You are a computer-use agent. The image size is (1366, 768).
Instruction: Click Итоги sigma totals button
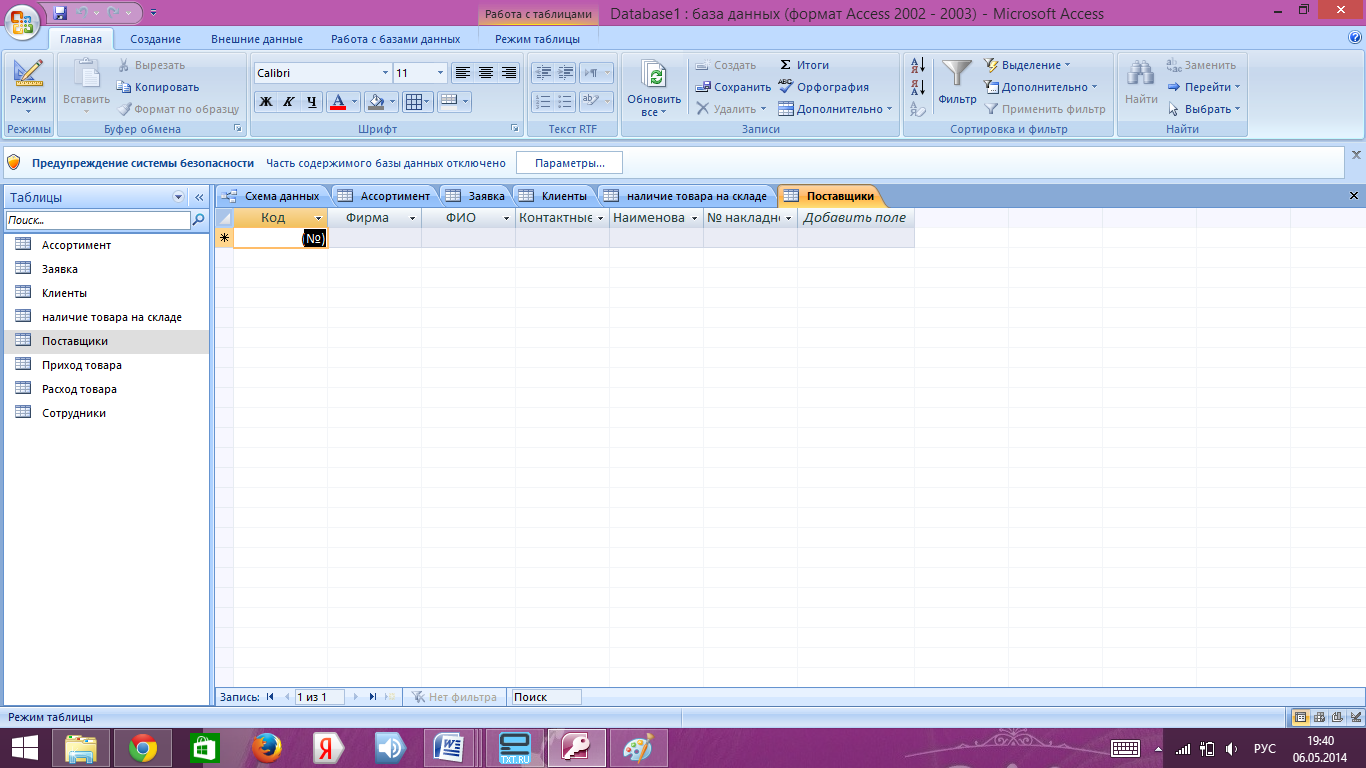(804, 65)
